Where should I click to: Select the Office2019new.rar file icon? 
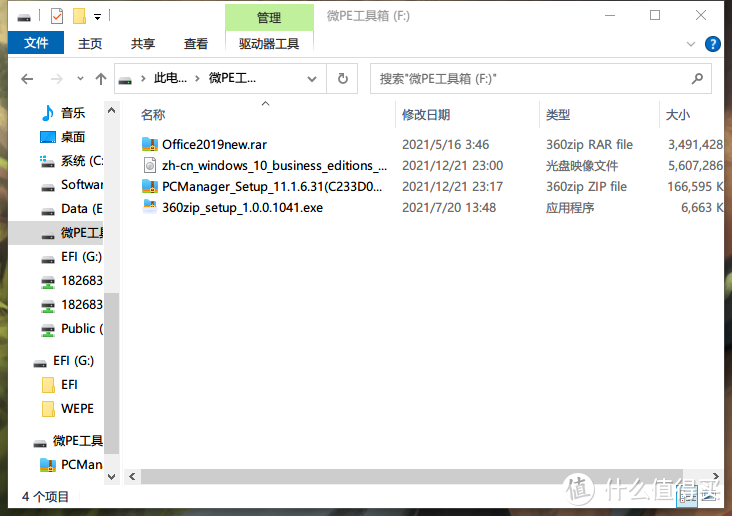150,144
